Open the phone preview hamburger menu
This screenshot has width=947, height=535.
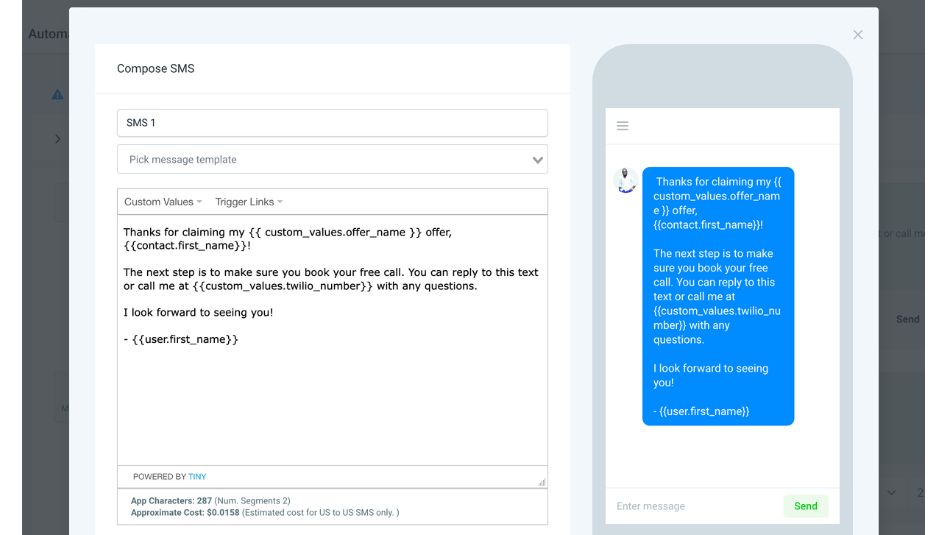point(623,126)
